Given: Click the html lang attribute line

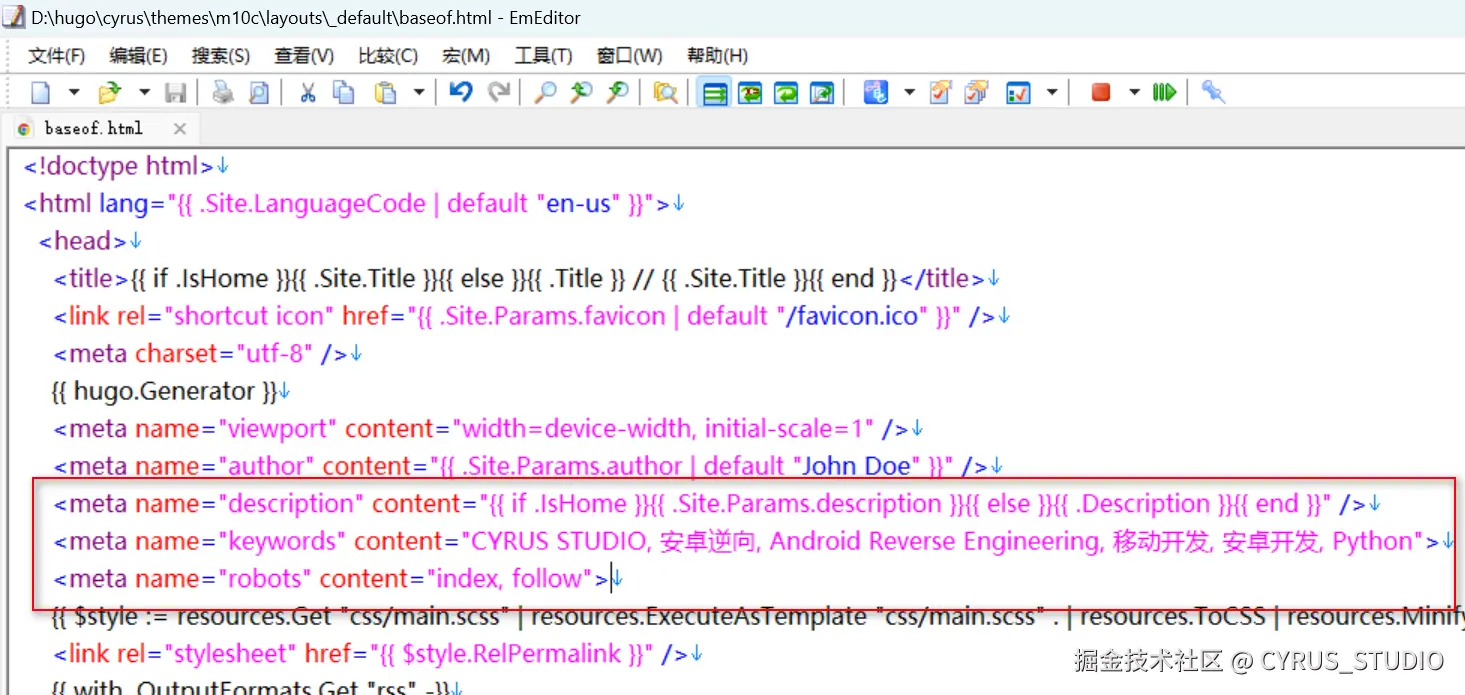Looking at the screenshot, I should 354,203.
